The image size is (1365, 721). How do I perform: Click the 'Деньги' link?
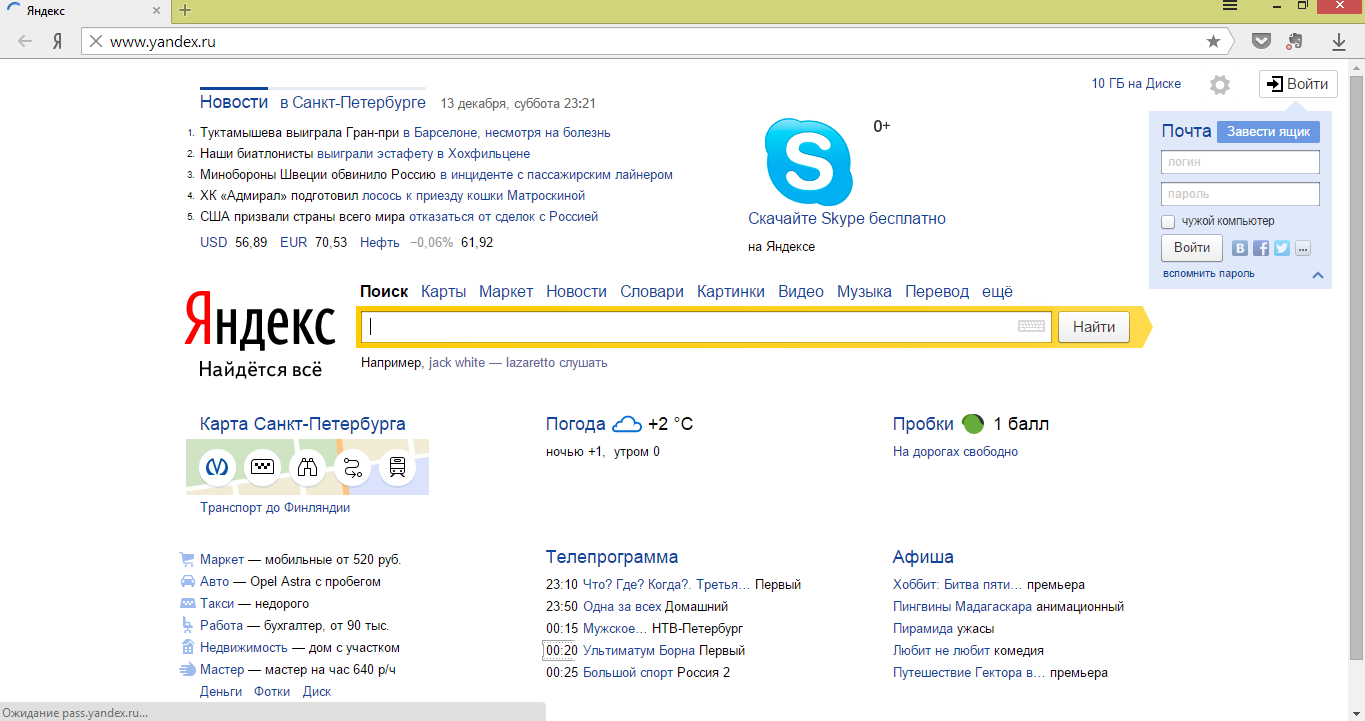pyautogui.click(x=221, y=692)
